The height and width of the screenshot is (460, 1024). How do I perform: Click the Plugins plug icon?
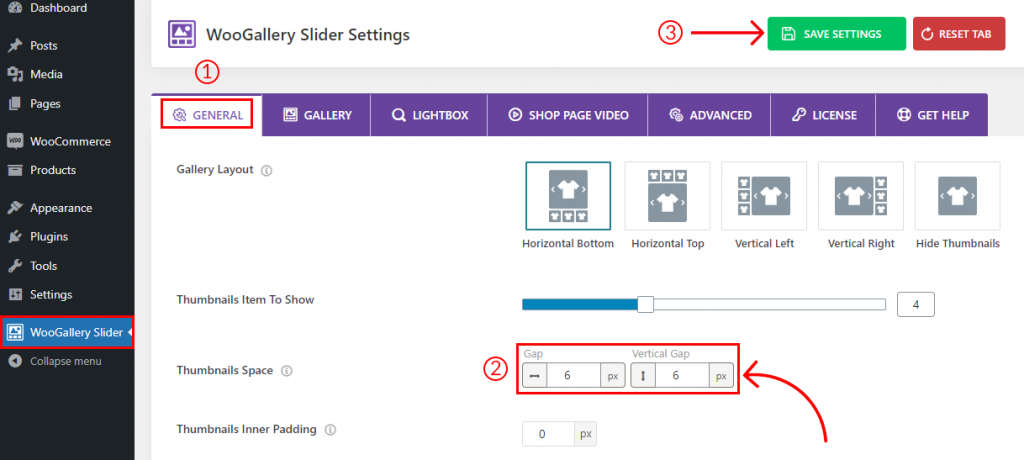click(x=14, y=237)
